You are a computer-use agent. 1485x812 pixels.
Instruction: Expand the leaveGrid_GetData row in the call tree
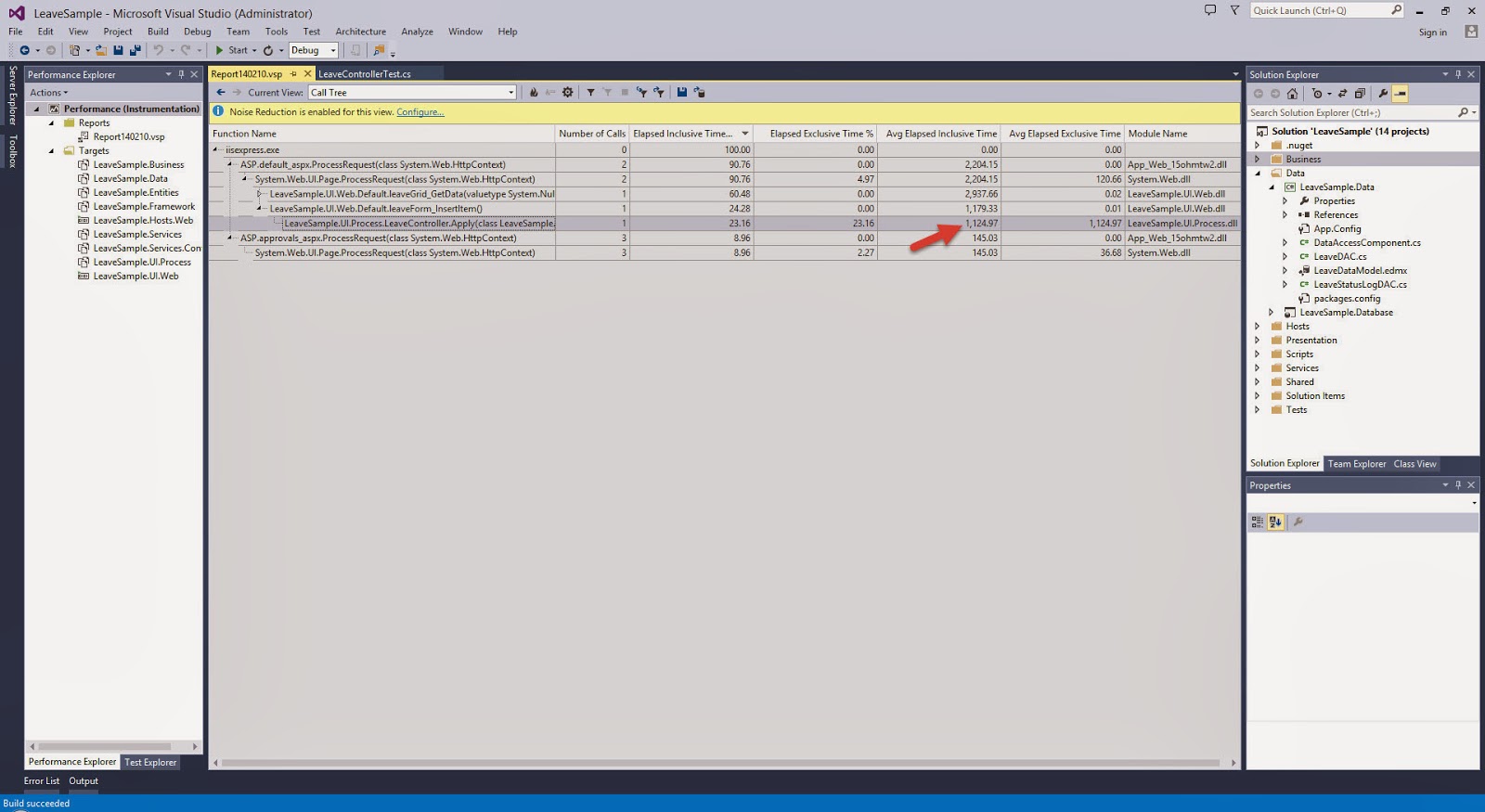260,194
